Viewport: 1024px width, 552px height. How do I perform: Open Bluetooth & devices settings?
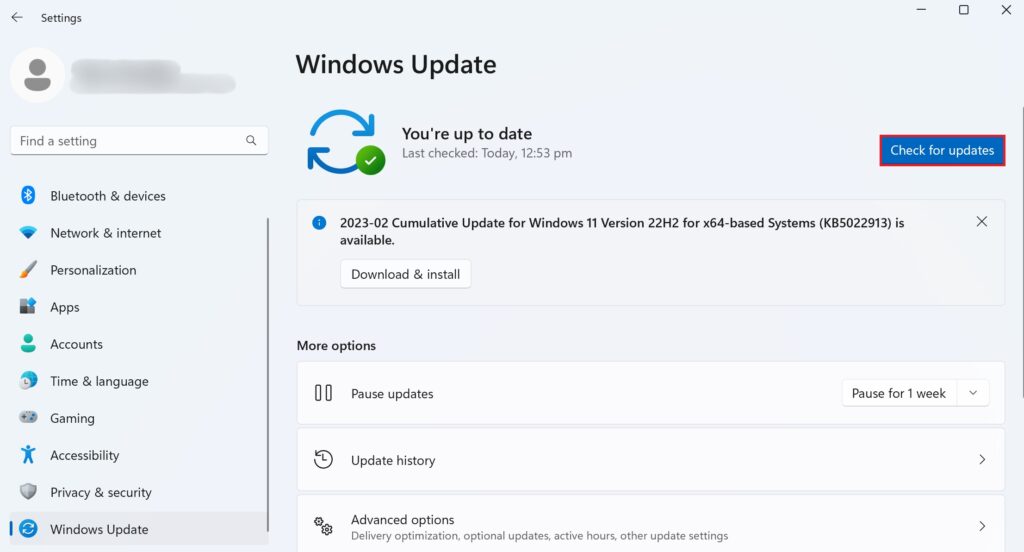click(138, 195)
